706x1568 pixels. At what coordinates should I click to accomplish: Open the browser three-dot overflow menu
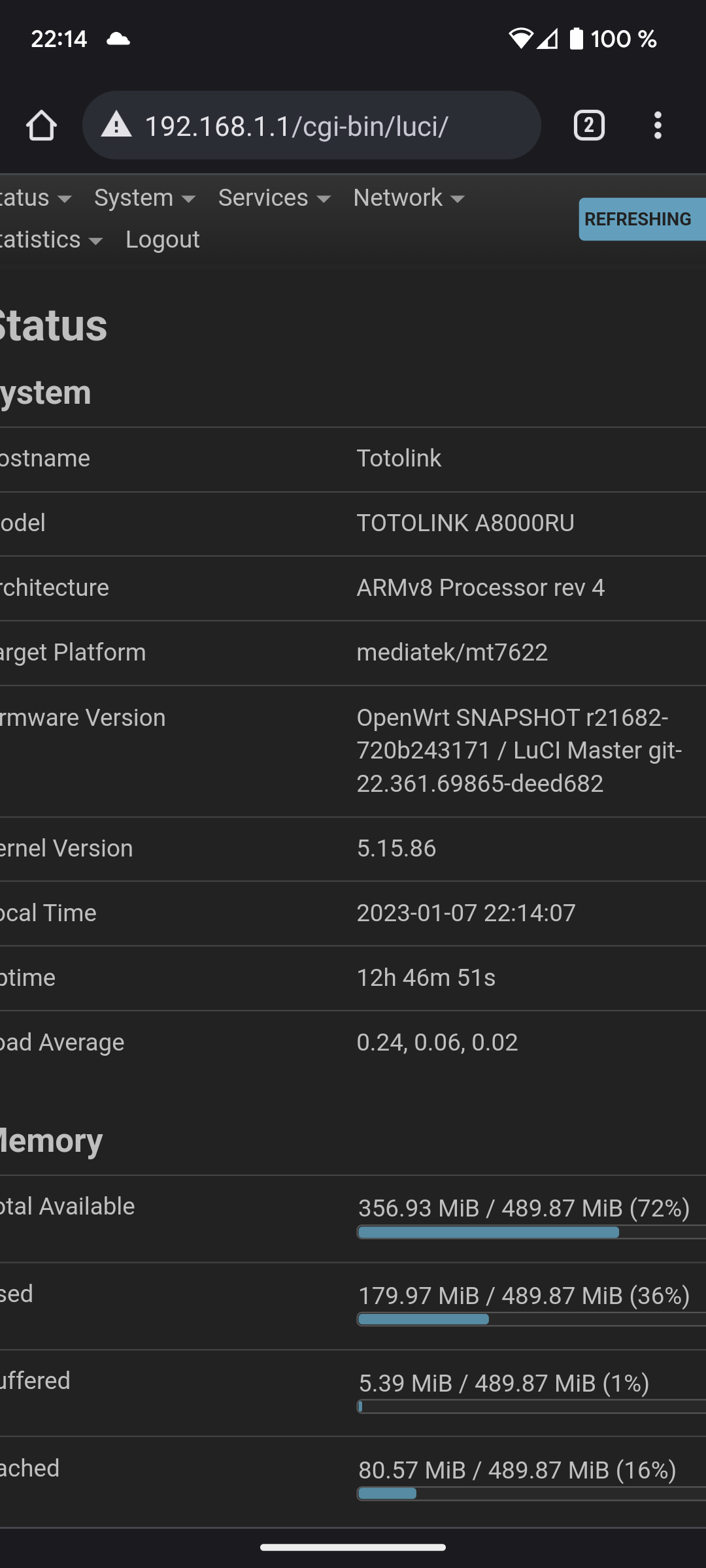[x=658, y=125]
